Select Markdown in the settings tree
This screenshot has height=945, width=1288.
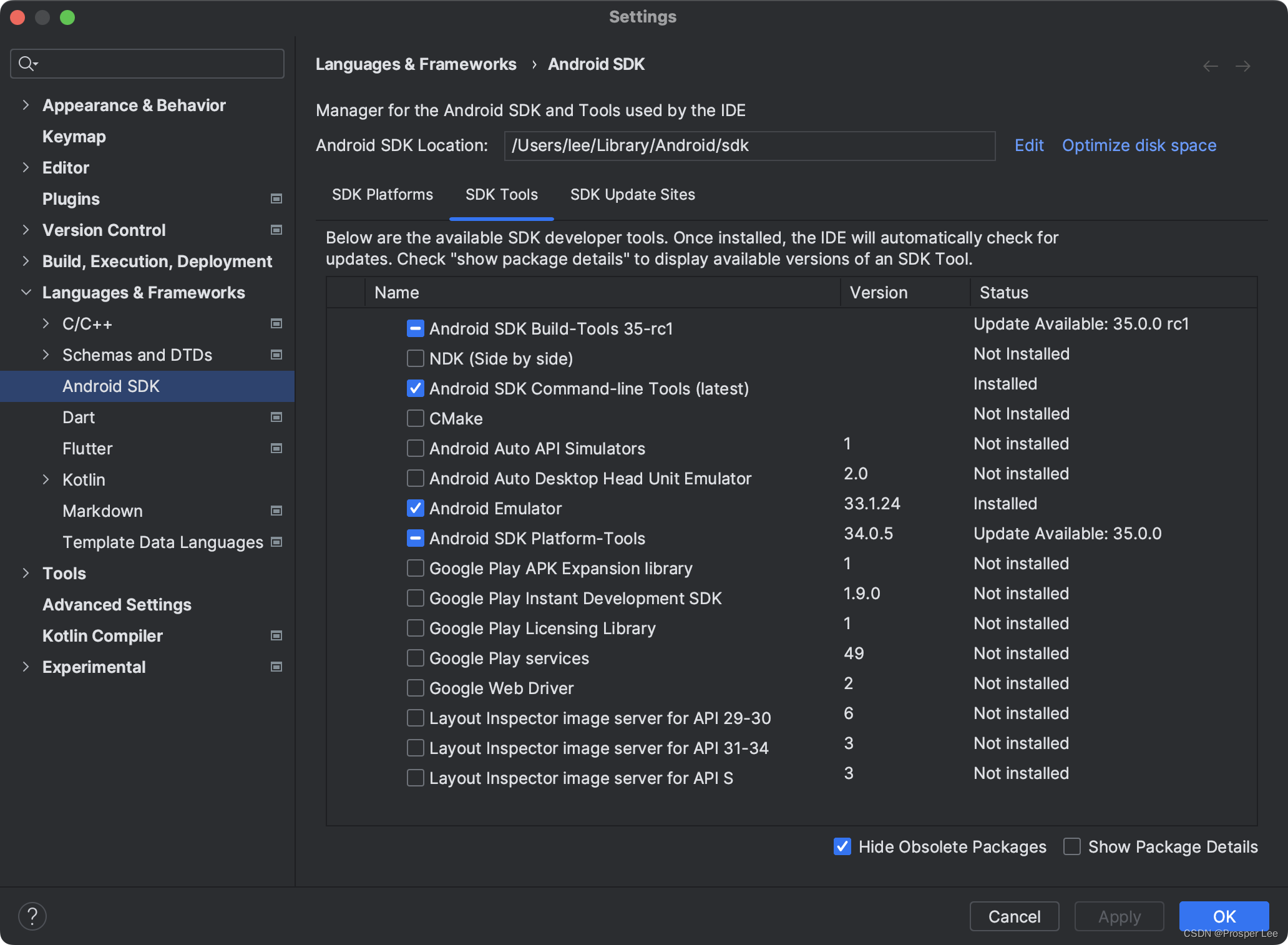tap(102, 511)
